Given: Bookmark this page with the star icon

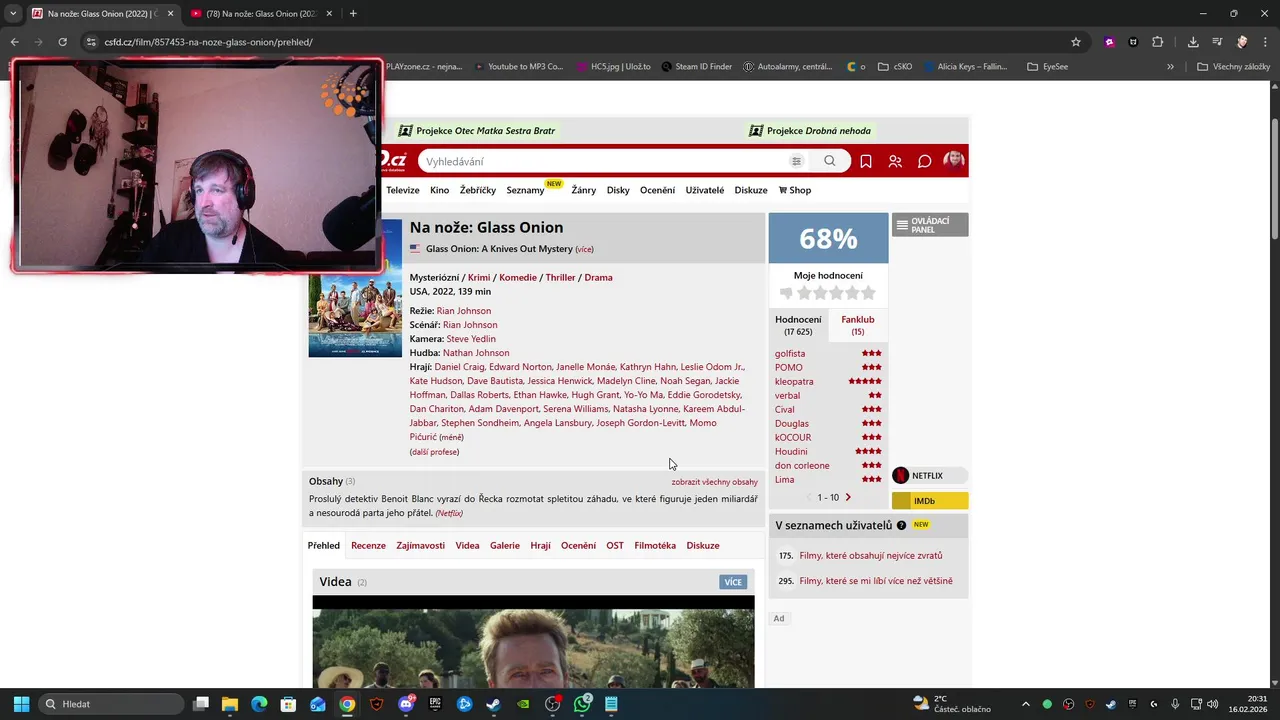Looking at the screenshot, I should (x=1076, y=42).
